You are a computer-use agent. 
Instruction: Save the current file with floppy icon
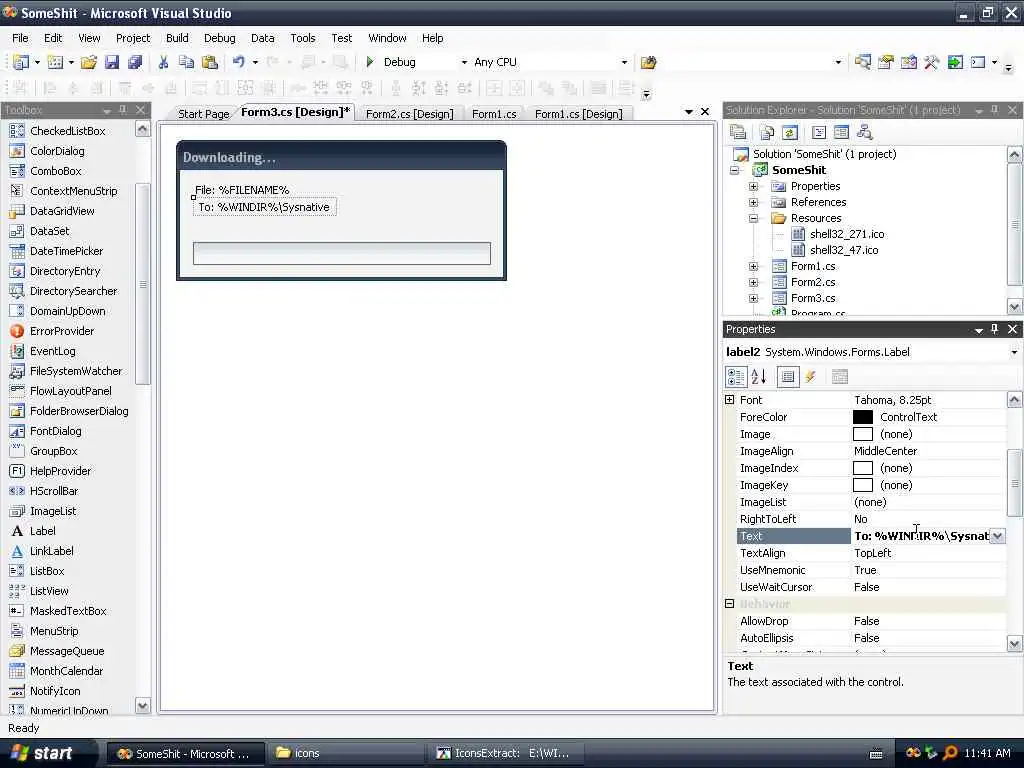click(x=112, y=62)
